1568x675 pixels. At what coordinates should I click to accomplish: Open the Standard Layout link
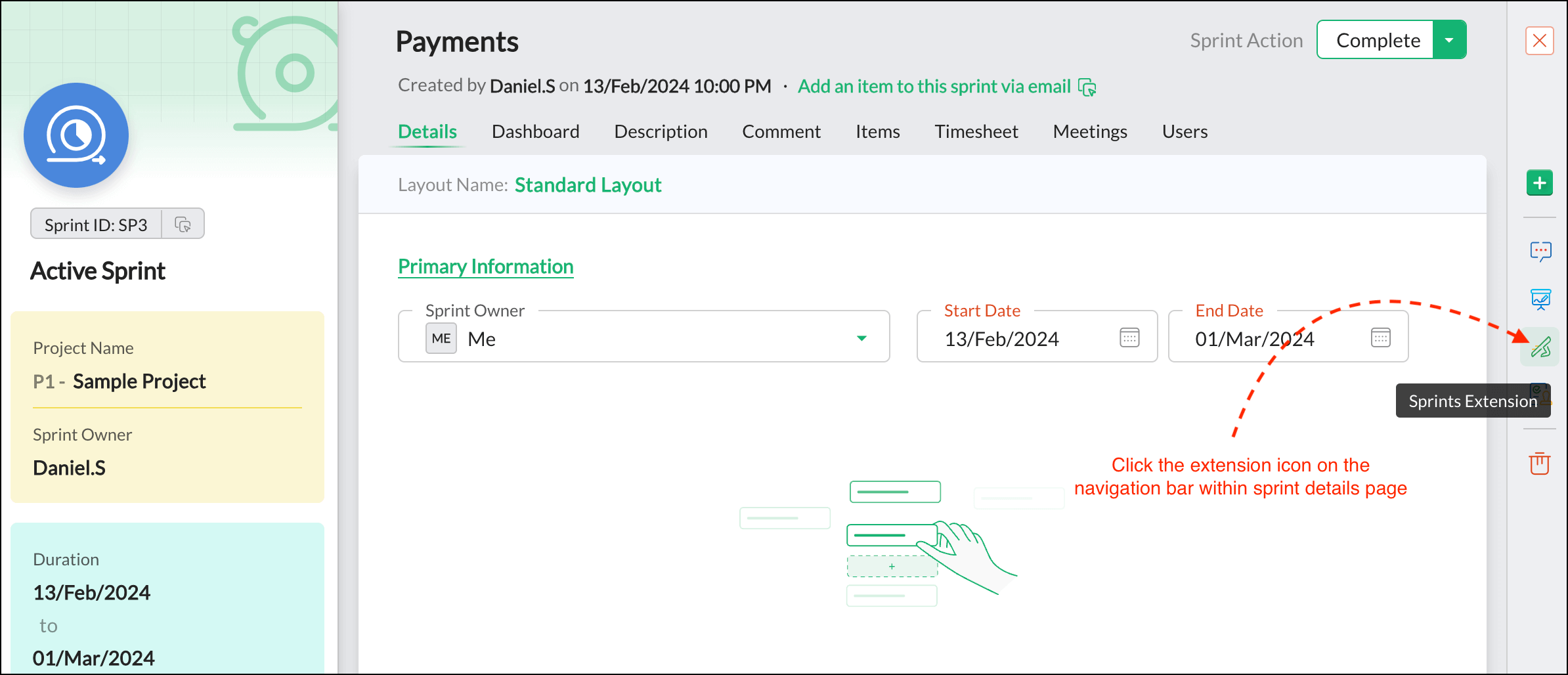point(588,185)
